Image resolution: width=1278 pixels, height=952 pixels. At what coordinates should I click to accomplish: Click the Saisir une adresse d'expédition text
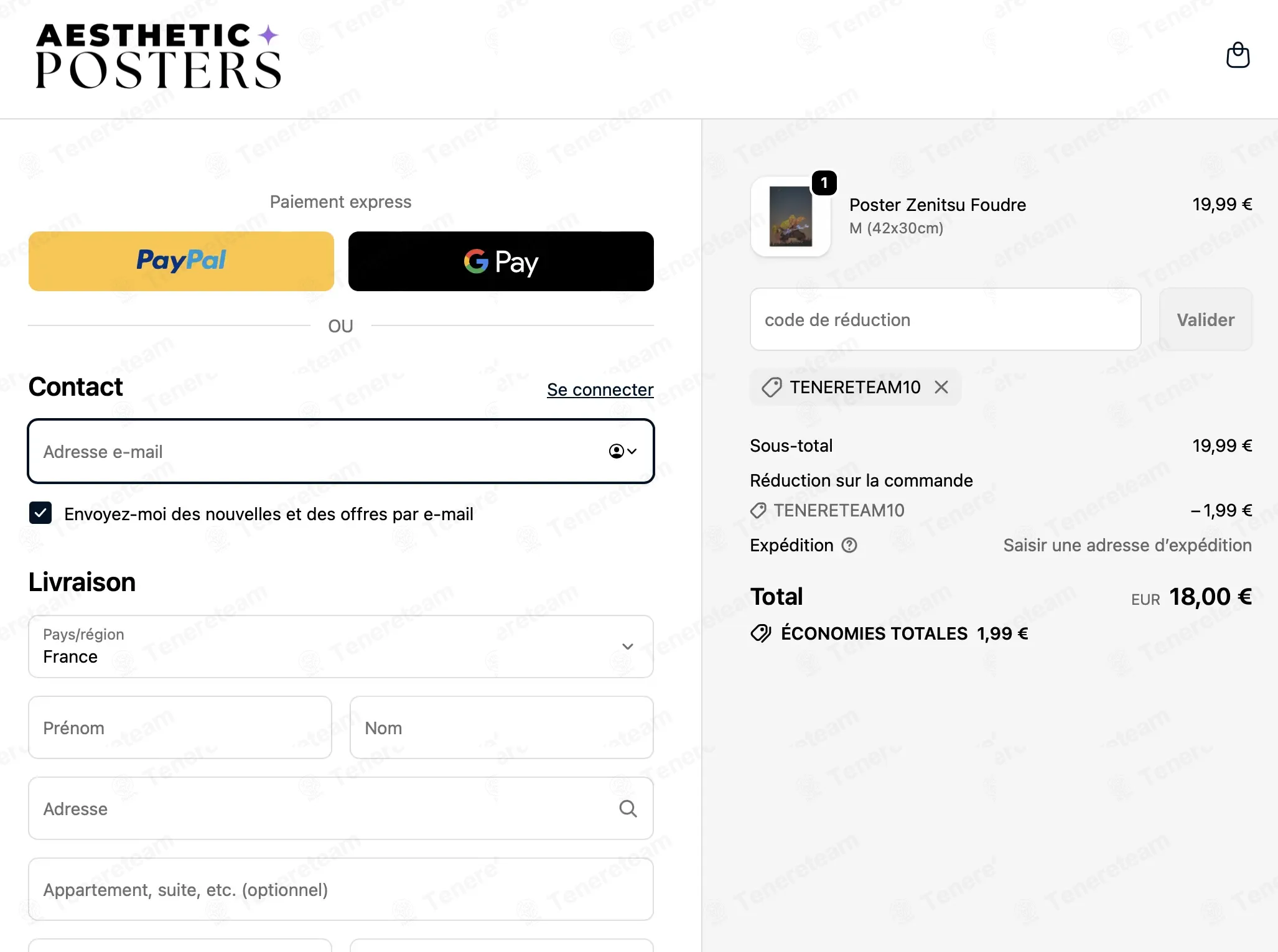pos(1127,545)
